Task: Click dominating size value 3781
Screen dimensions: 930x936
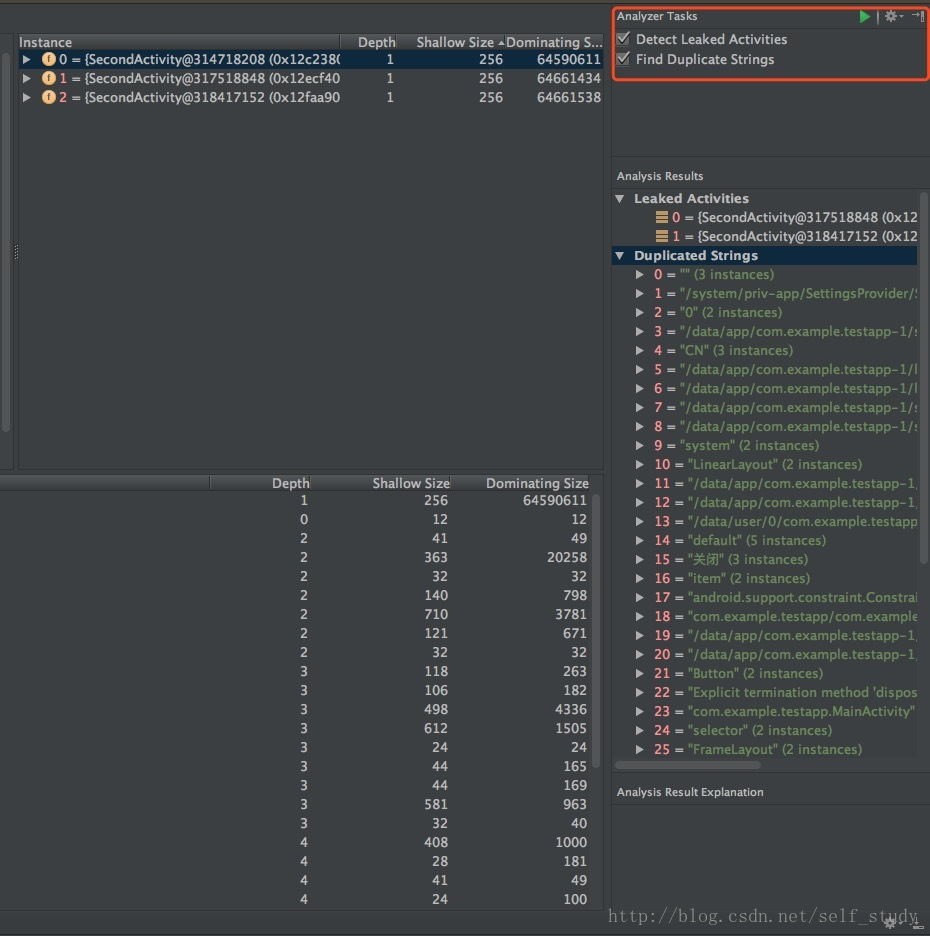Action: 571,614
